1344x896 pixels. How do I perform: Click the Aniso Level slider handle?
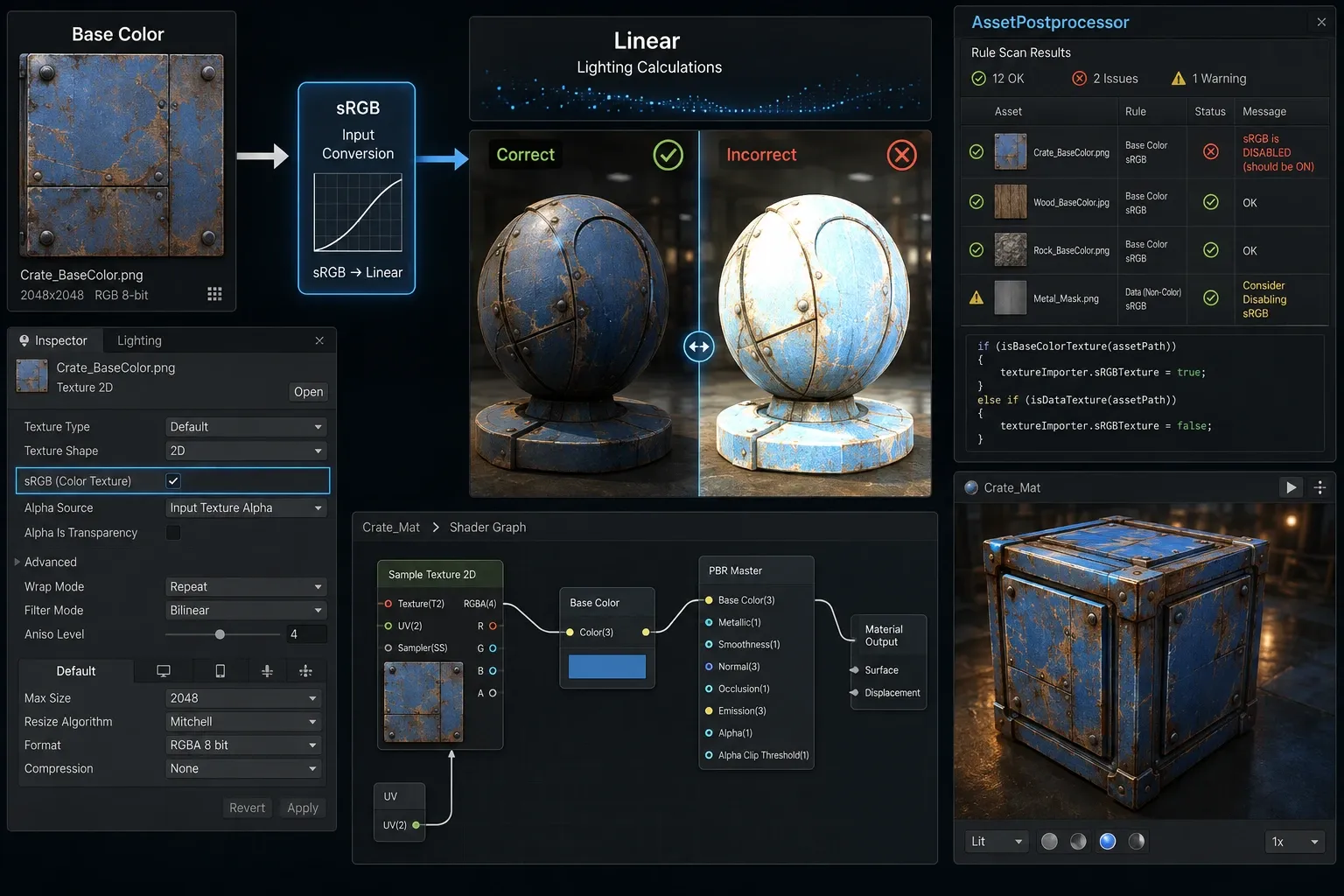[x=220, y=633]
